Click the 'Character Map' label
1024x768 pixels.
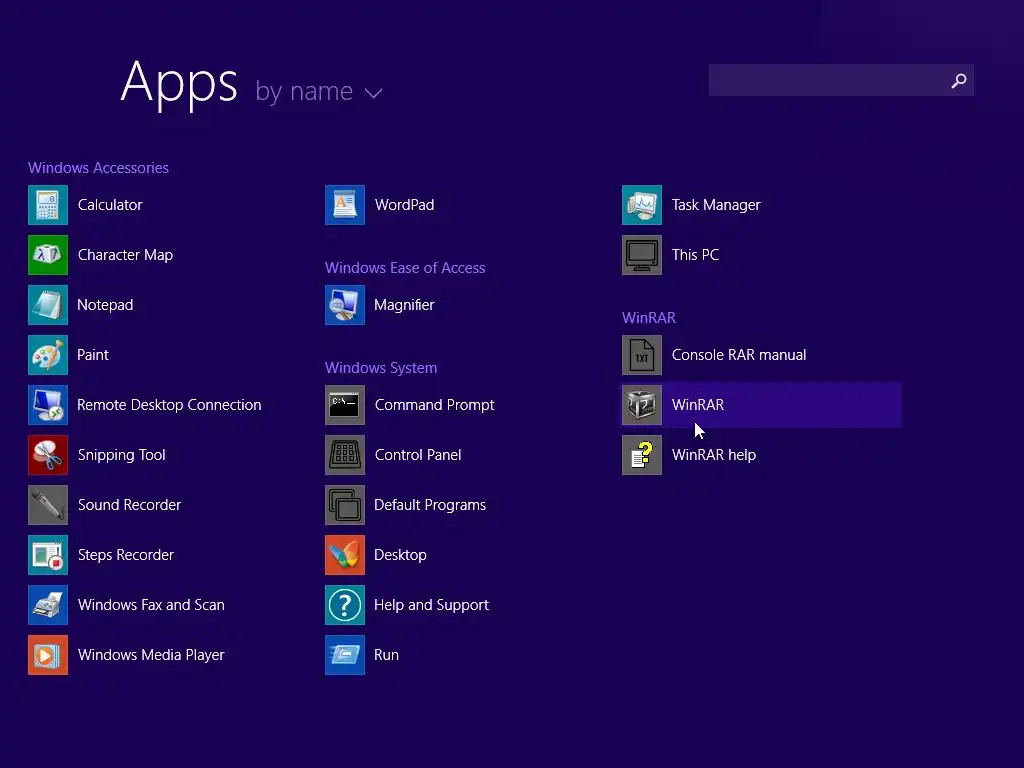(x=125, y=255)
